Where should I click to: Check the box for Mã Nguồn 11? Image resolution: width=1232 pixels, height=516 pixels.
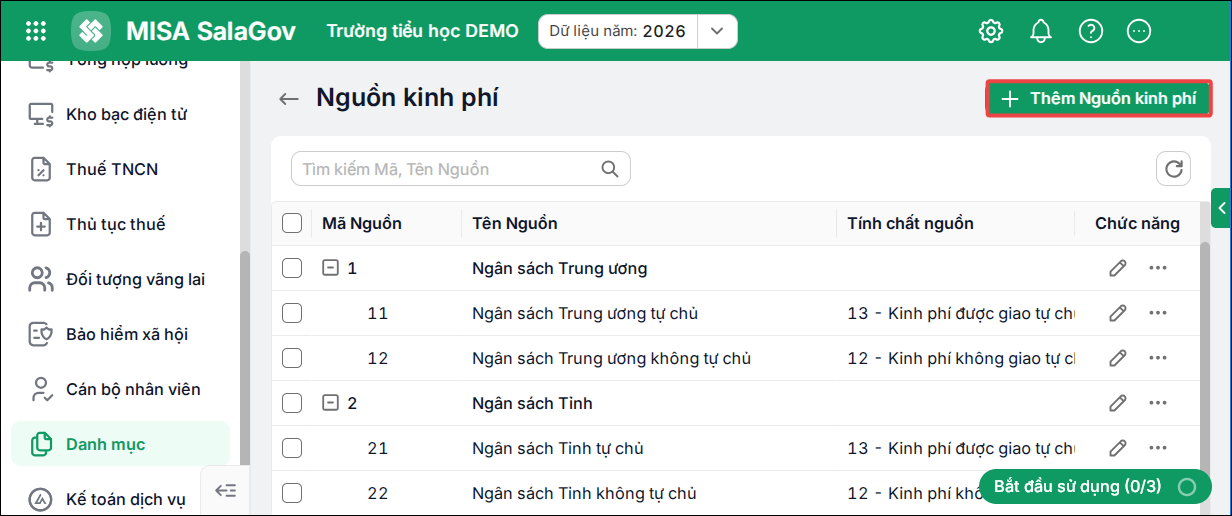click(x=292, y=313)
